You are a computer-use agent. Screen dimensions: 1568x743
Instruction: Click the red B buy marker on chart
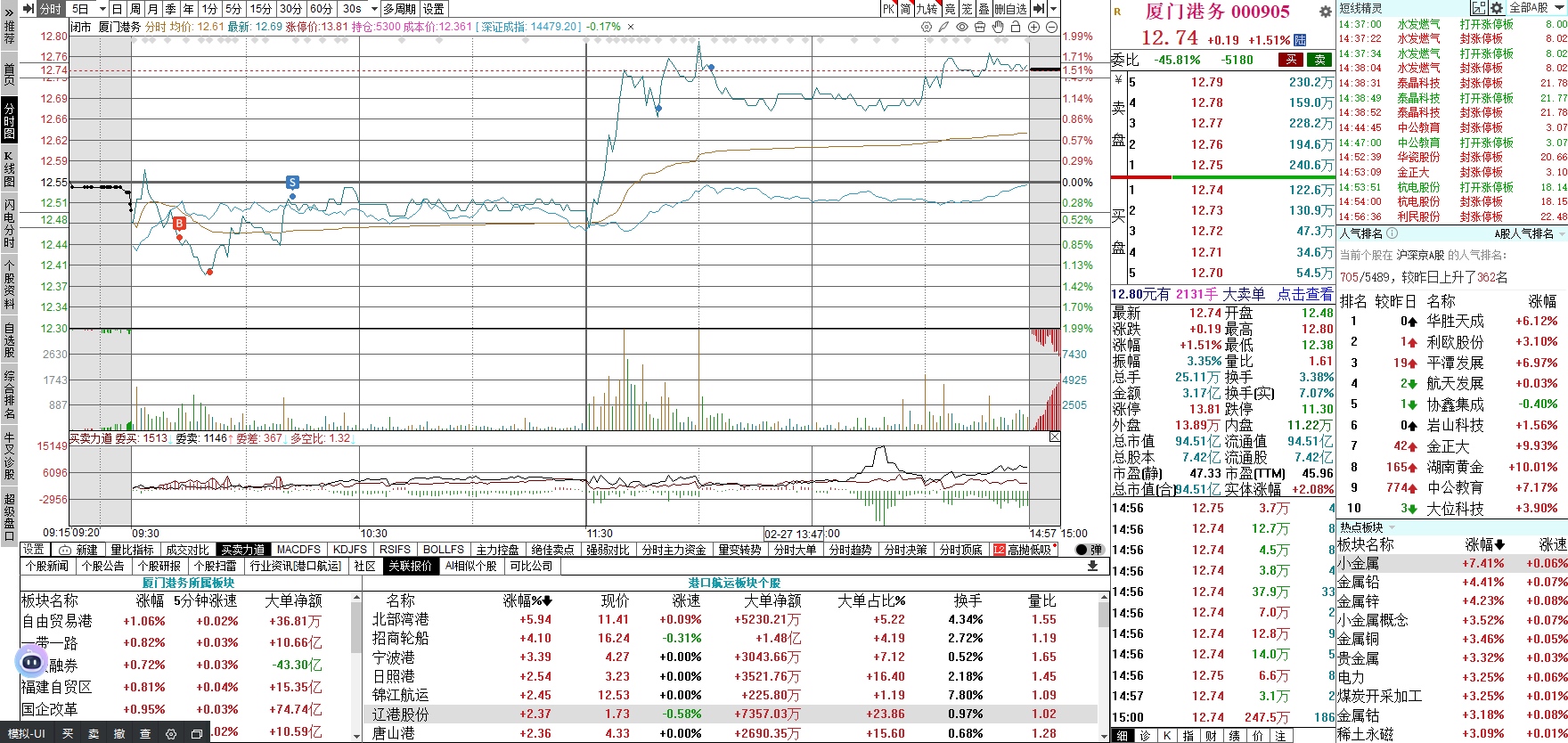pyautogui.click(x=179, y=224)
